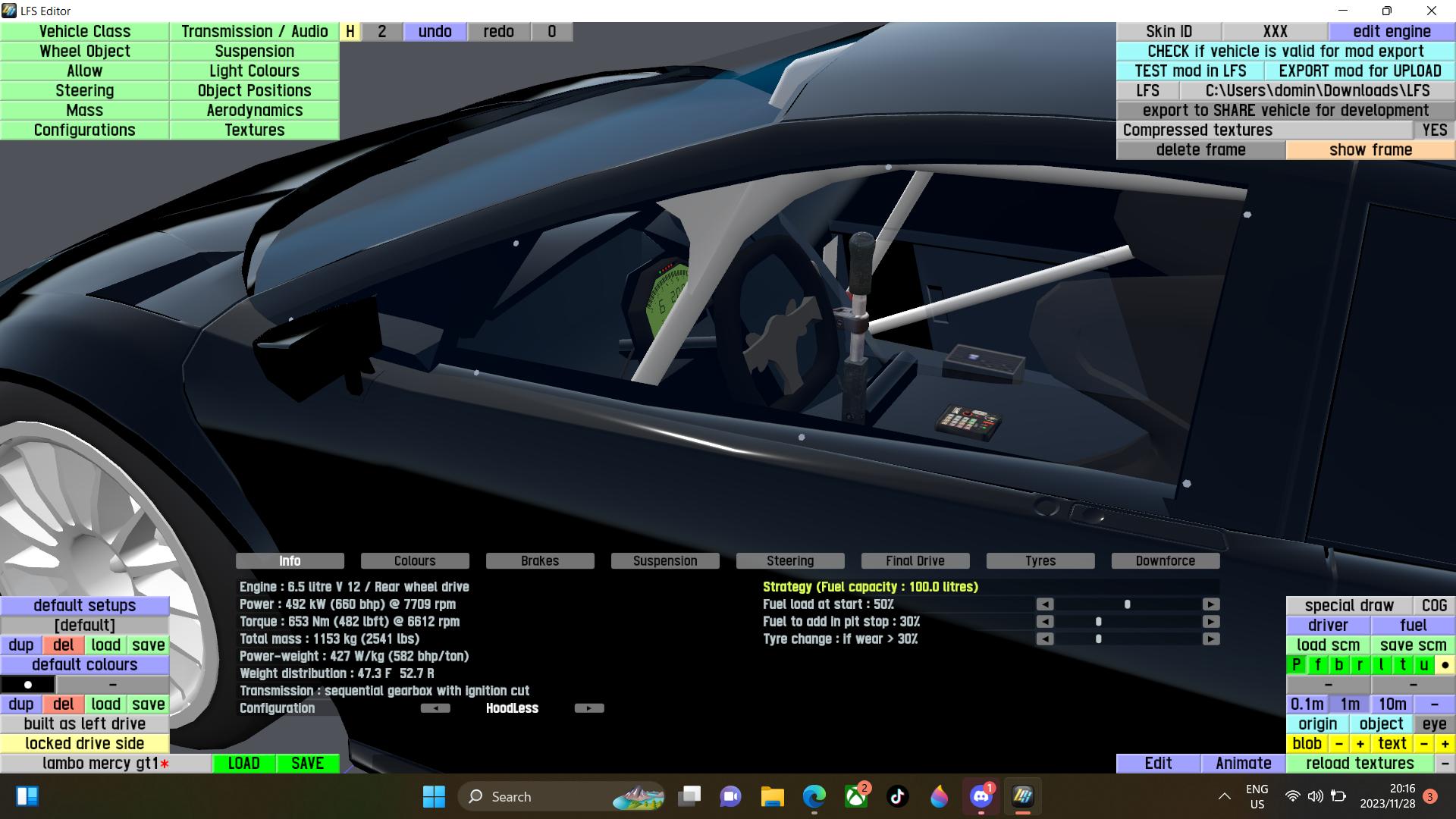Click the green SAVE button
This screenshot has height=819, width=1456.
pos(307,764)
